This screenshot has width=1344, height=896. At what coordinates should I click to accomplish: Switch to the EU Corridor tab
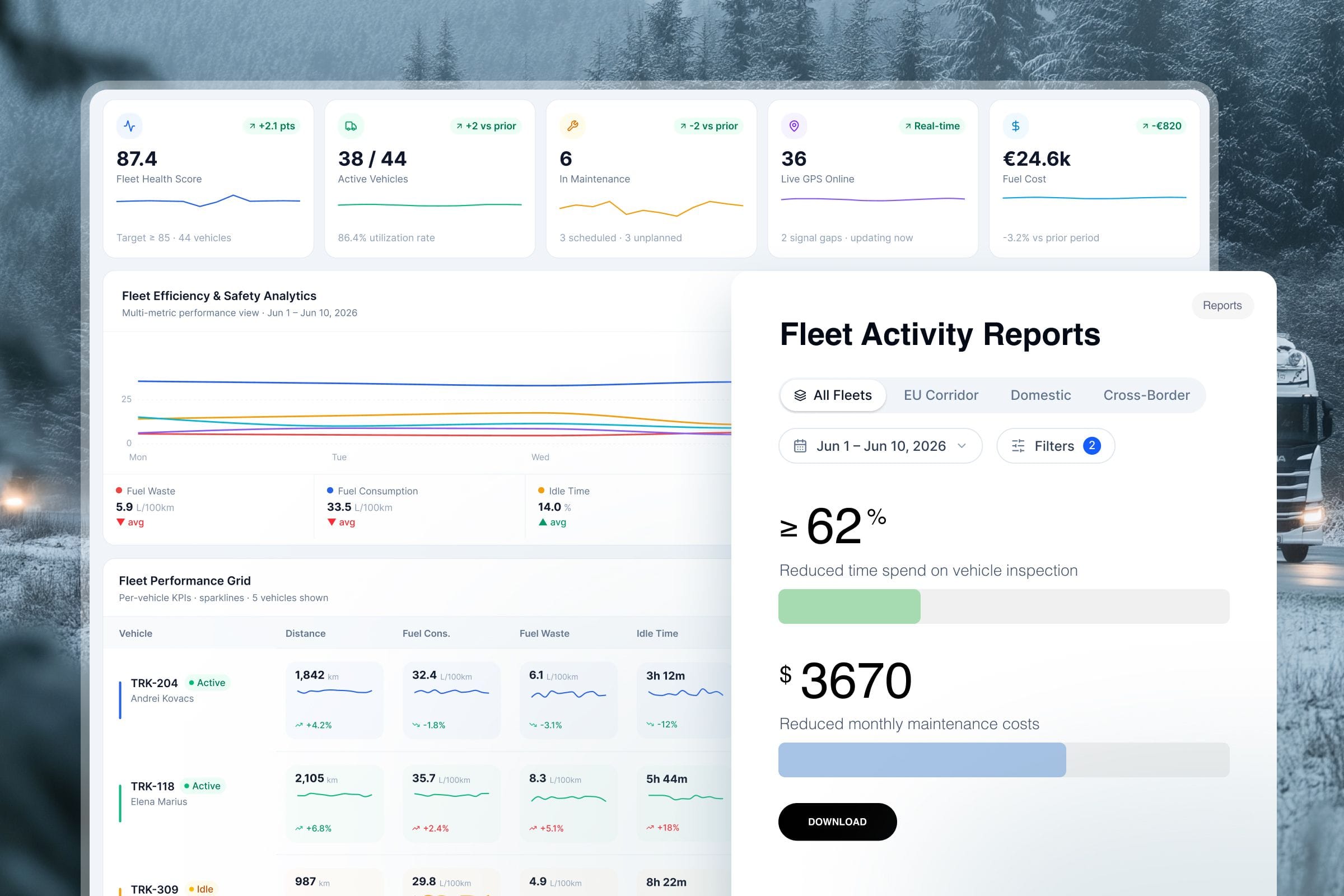pyautogui.click(x=941, y=395)
